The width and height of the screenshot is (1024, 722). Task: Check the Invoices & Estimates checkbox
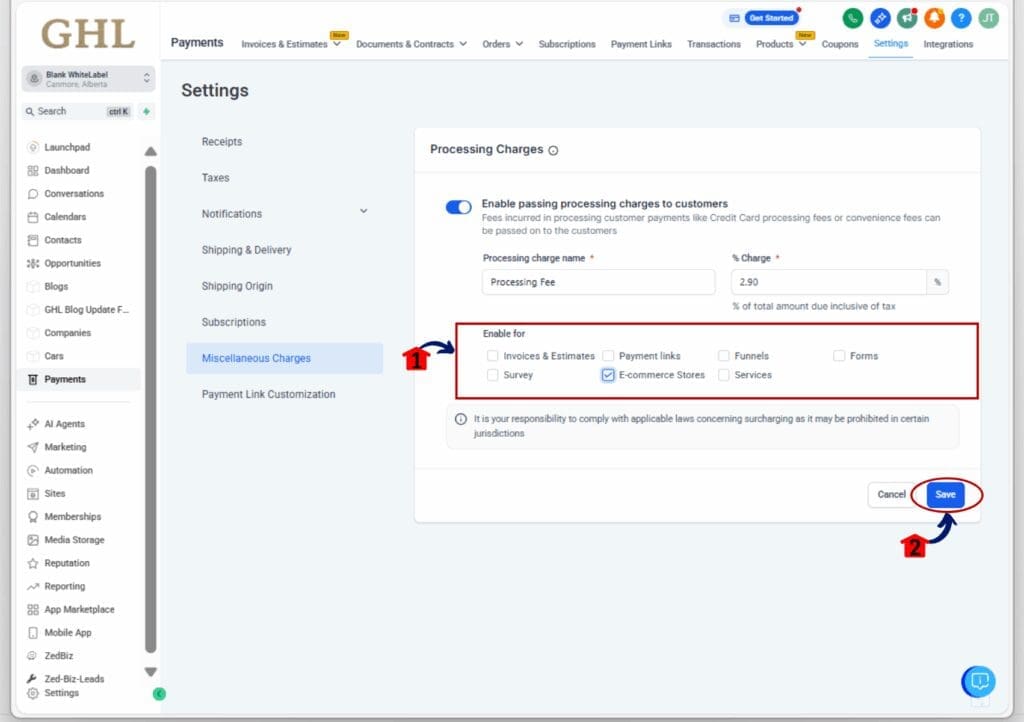(x=492, y=356)
